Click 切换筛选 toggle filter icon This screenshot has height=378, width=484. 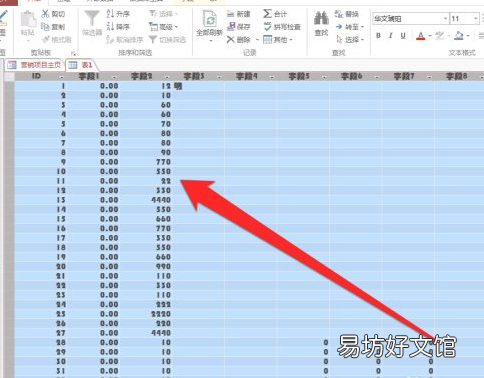(x=153, y=40)
